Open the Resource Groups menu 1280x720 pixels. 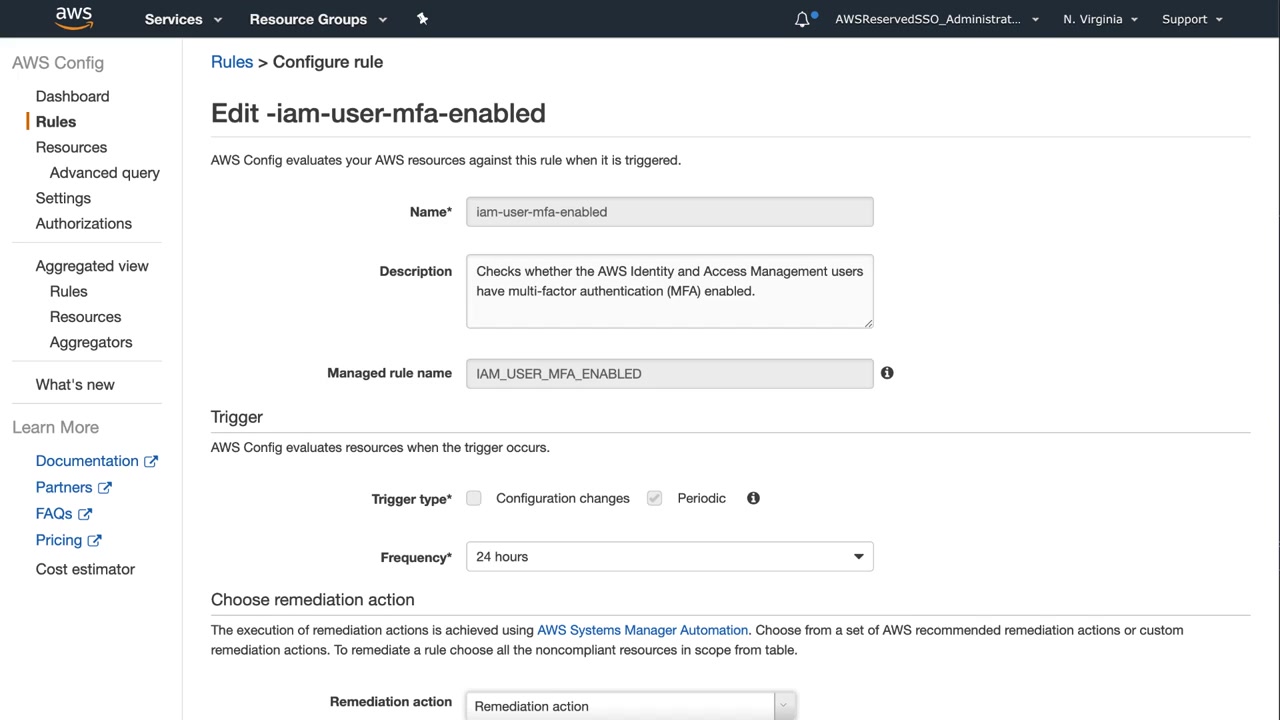(x=317, y=19)
